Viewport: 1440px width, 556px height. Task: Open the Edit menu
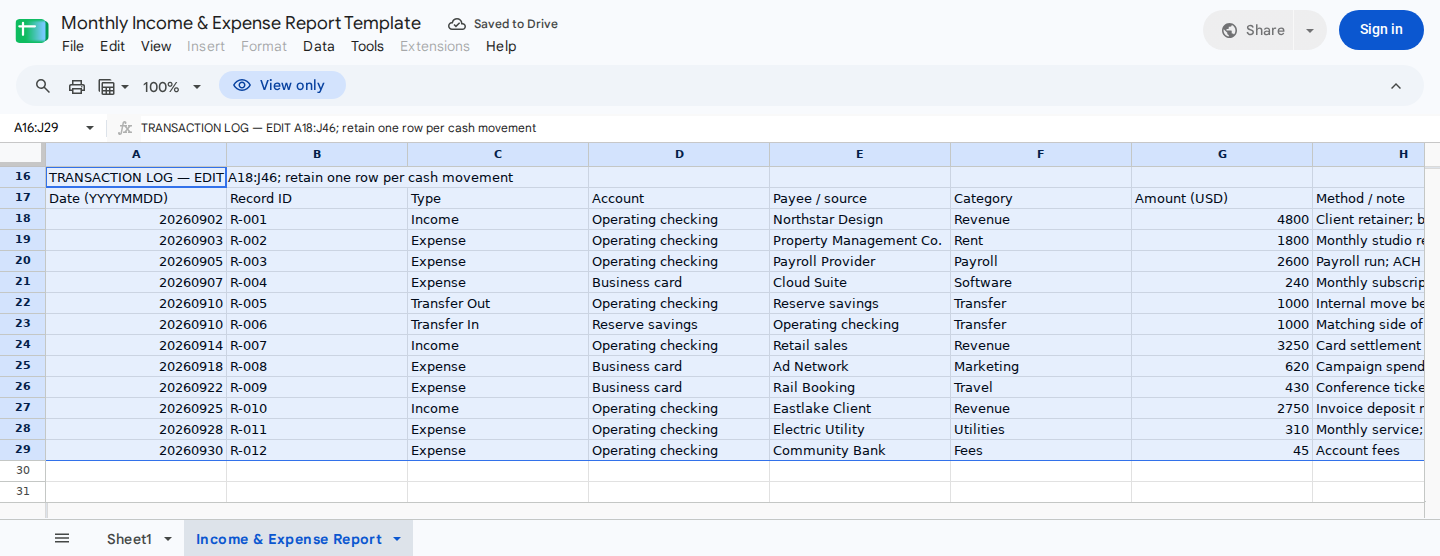click(112, 46)
